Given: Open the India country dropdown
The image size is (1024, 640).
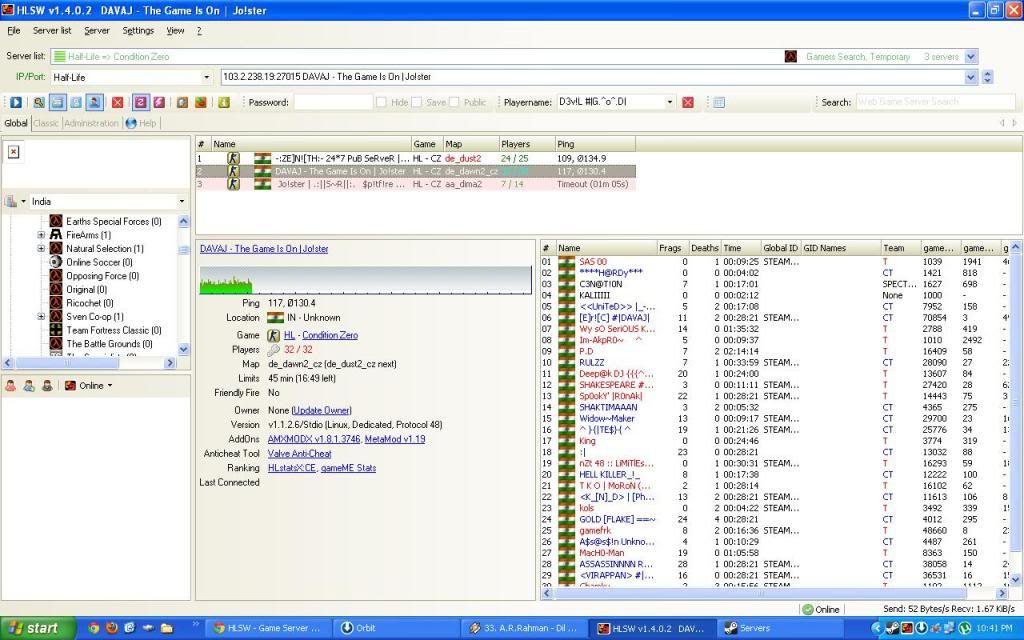Looking at the screenshot, I should [x=182, y=201].
